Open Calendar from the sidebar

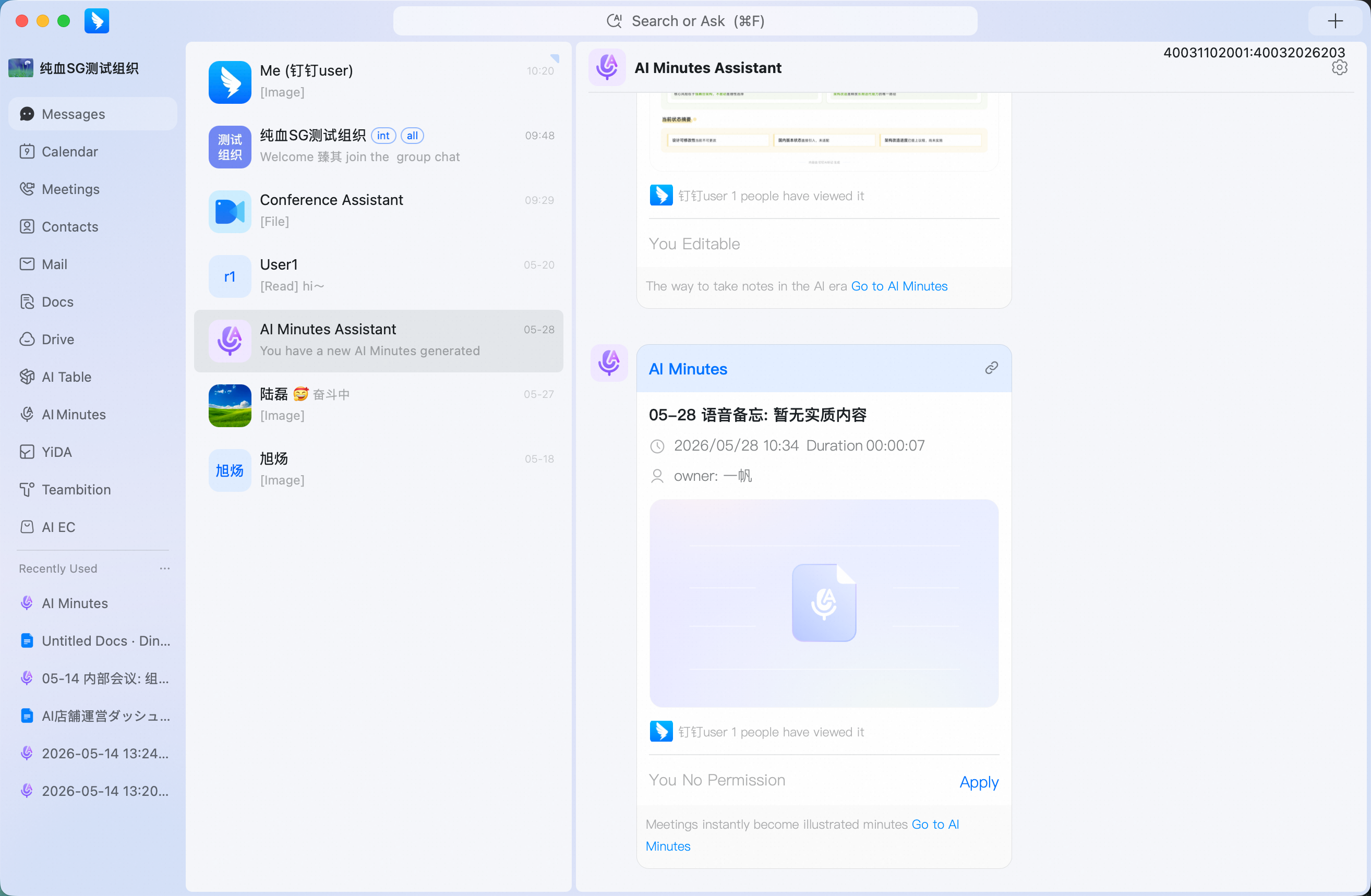93,151
